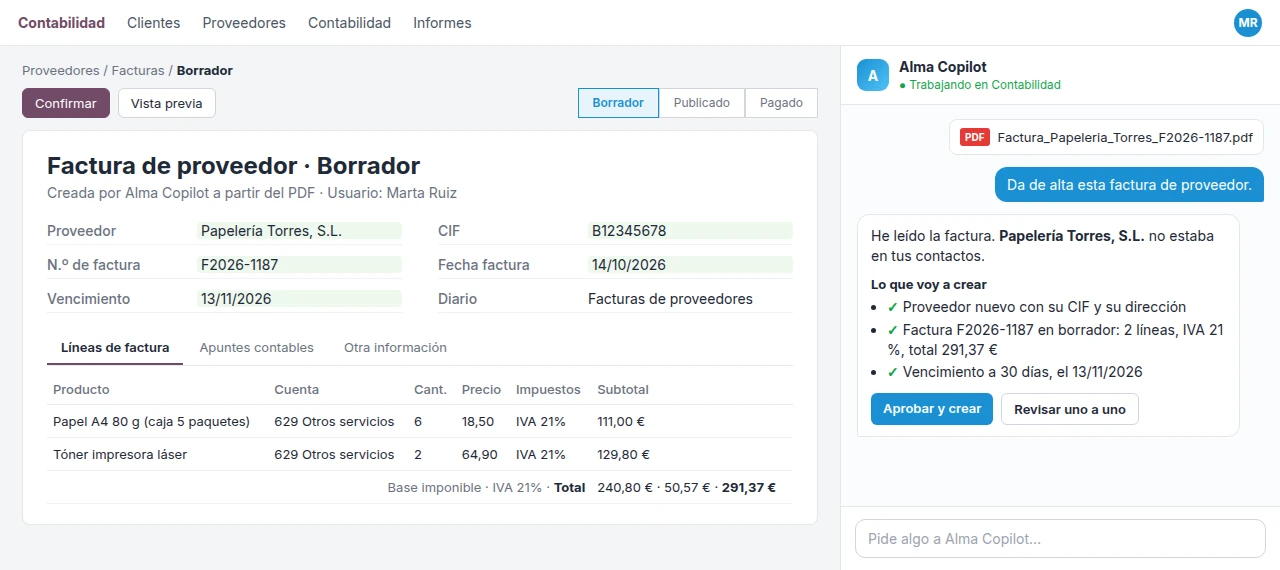1280x570 pixels.
Task: Open the Informes menu
Action: point(442,23)
